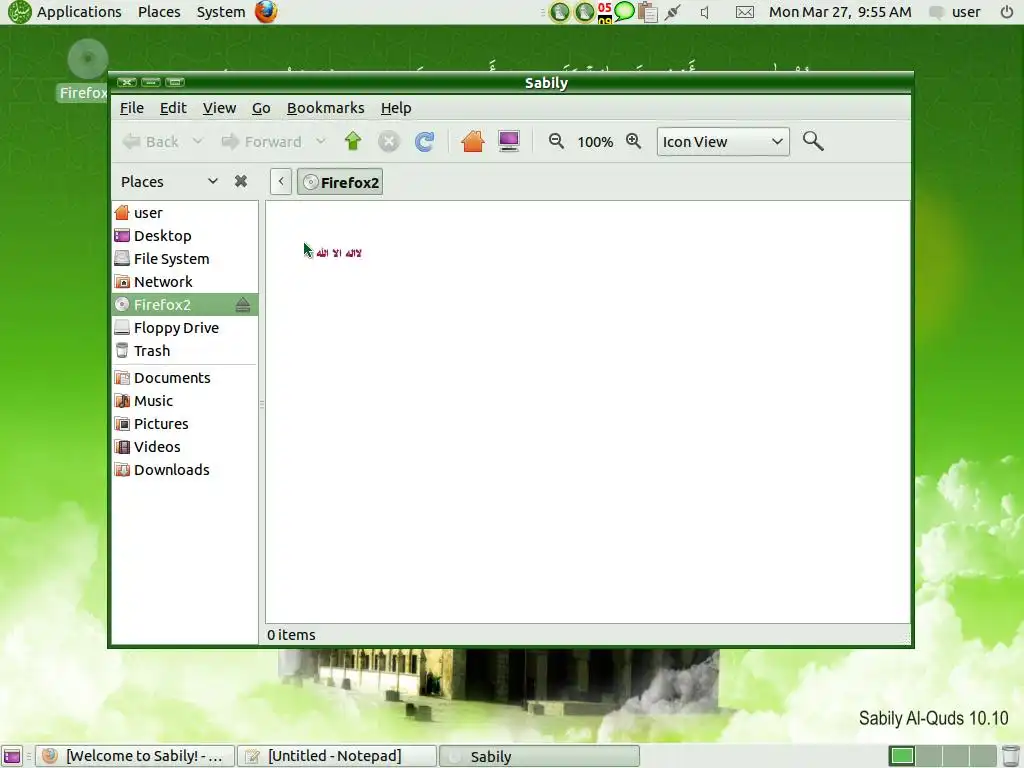Zoom in with the plus magnifier
This screenshot has width=1024, height=768.
coord(633,141)
